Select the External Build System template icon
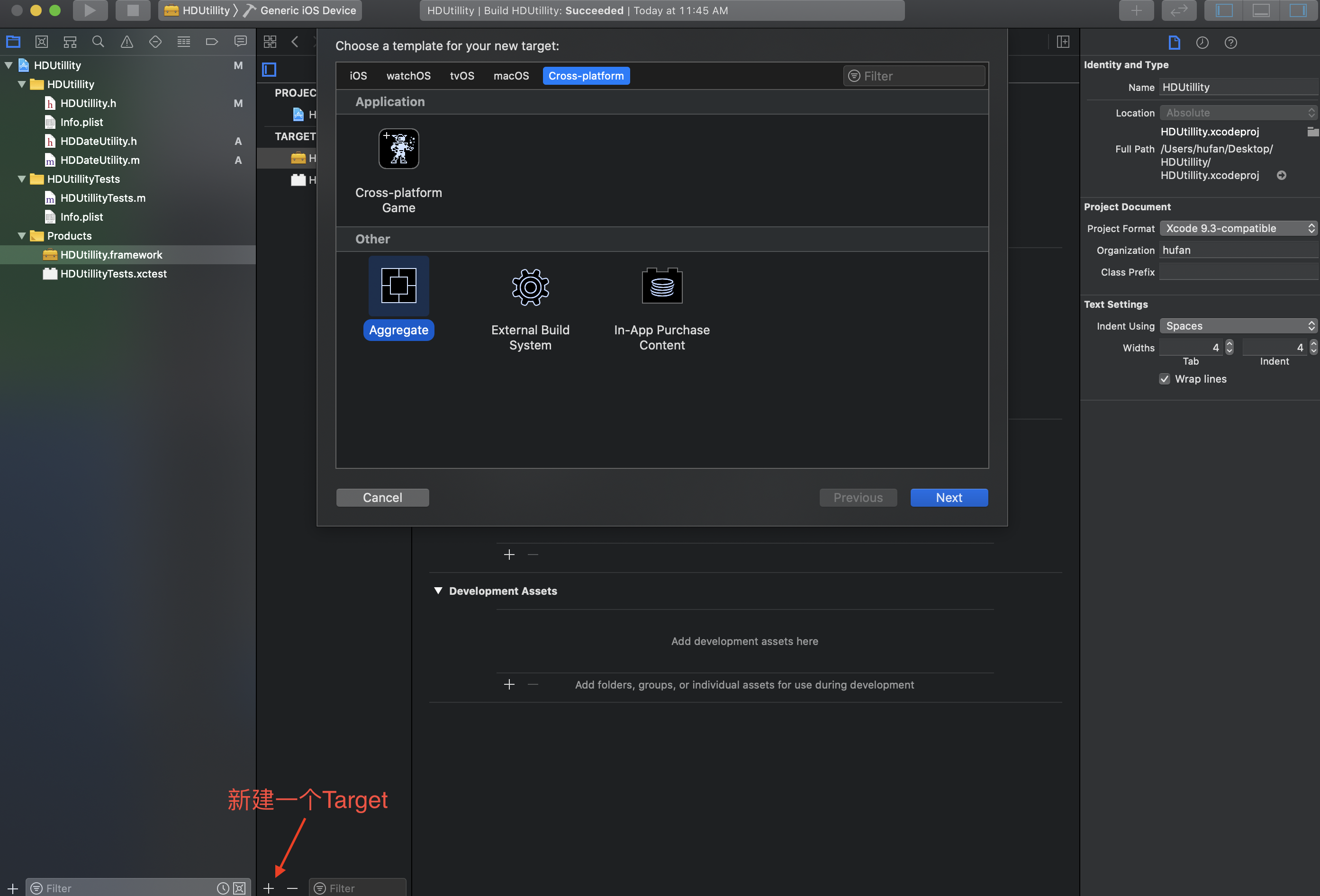 click(530, 287)
